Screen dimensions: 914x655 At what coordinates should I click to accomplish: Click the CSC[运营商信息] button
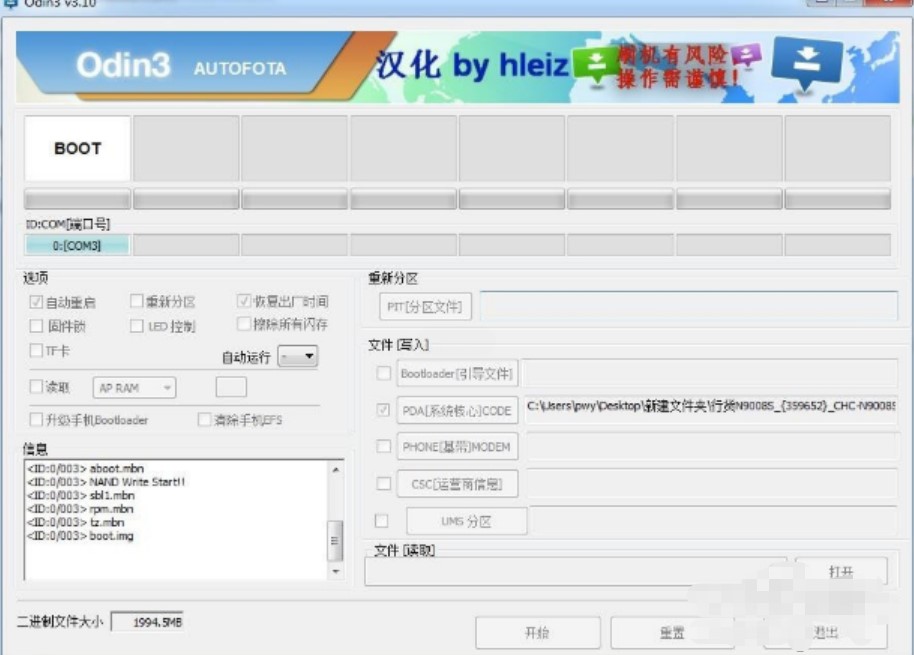coord(457,484)
